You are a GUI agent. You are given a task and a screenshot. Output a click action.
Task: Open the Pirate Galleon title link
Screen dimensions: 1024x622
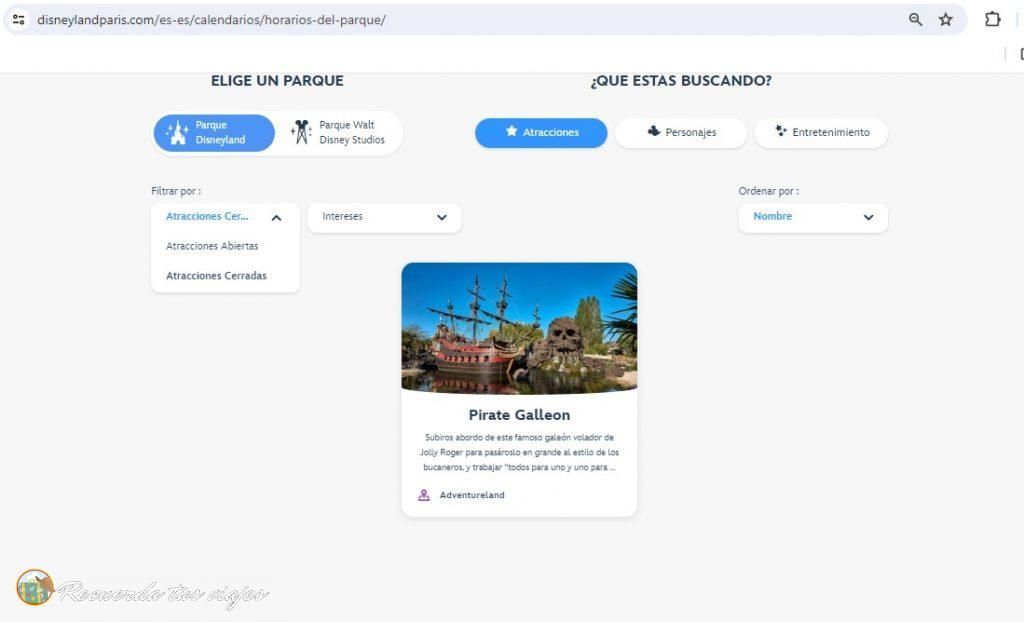coord(519,415)
